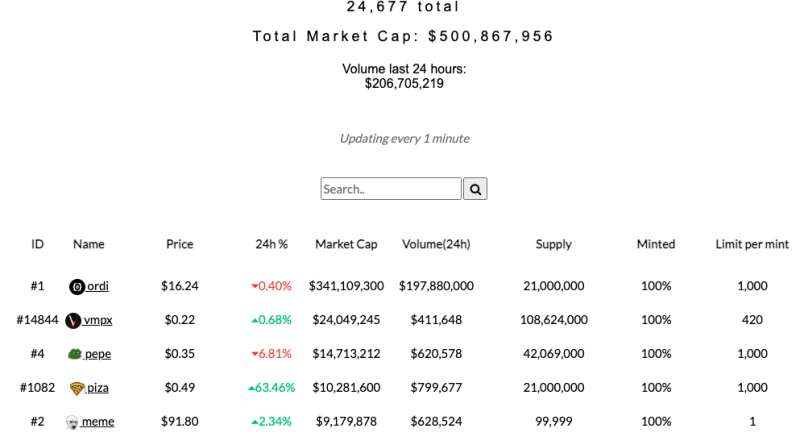Sort by the Market Cap column header

point(346,244)
